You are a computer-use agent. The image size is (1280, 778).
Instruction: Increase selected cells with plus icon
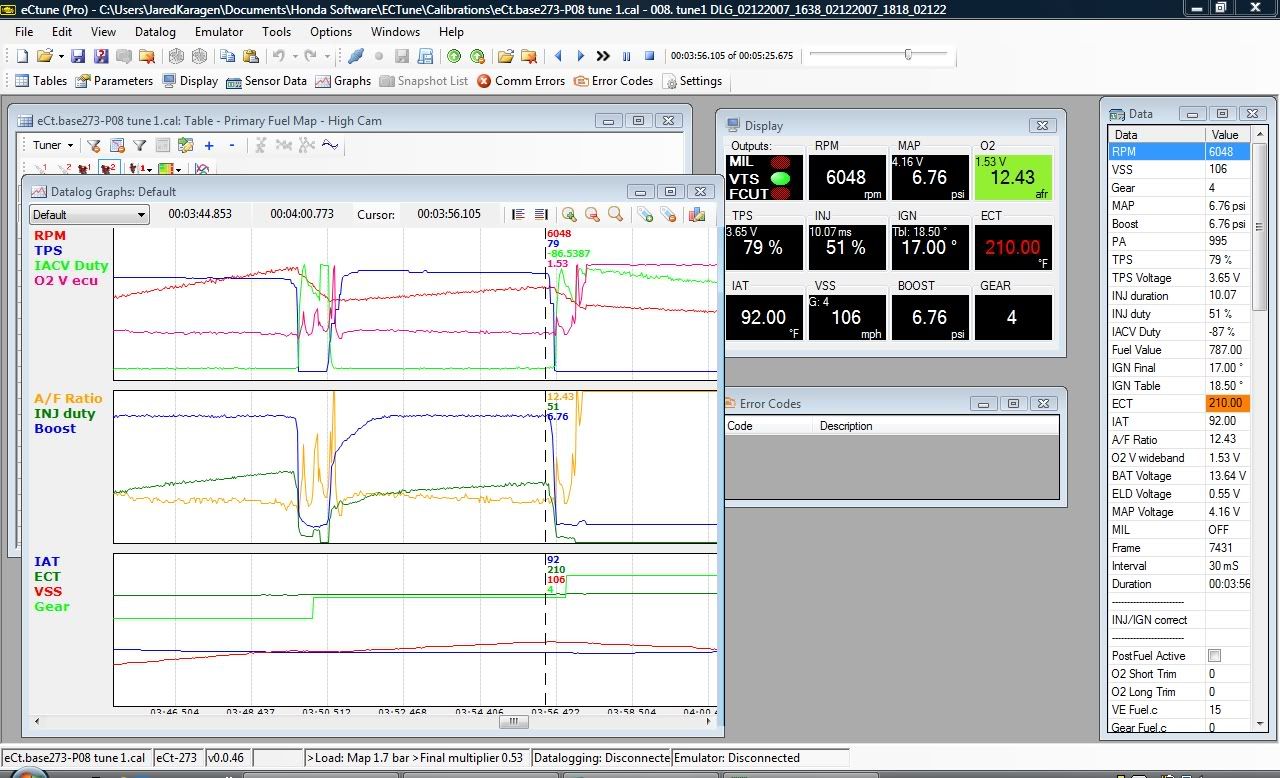coord(209,145)
